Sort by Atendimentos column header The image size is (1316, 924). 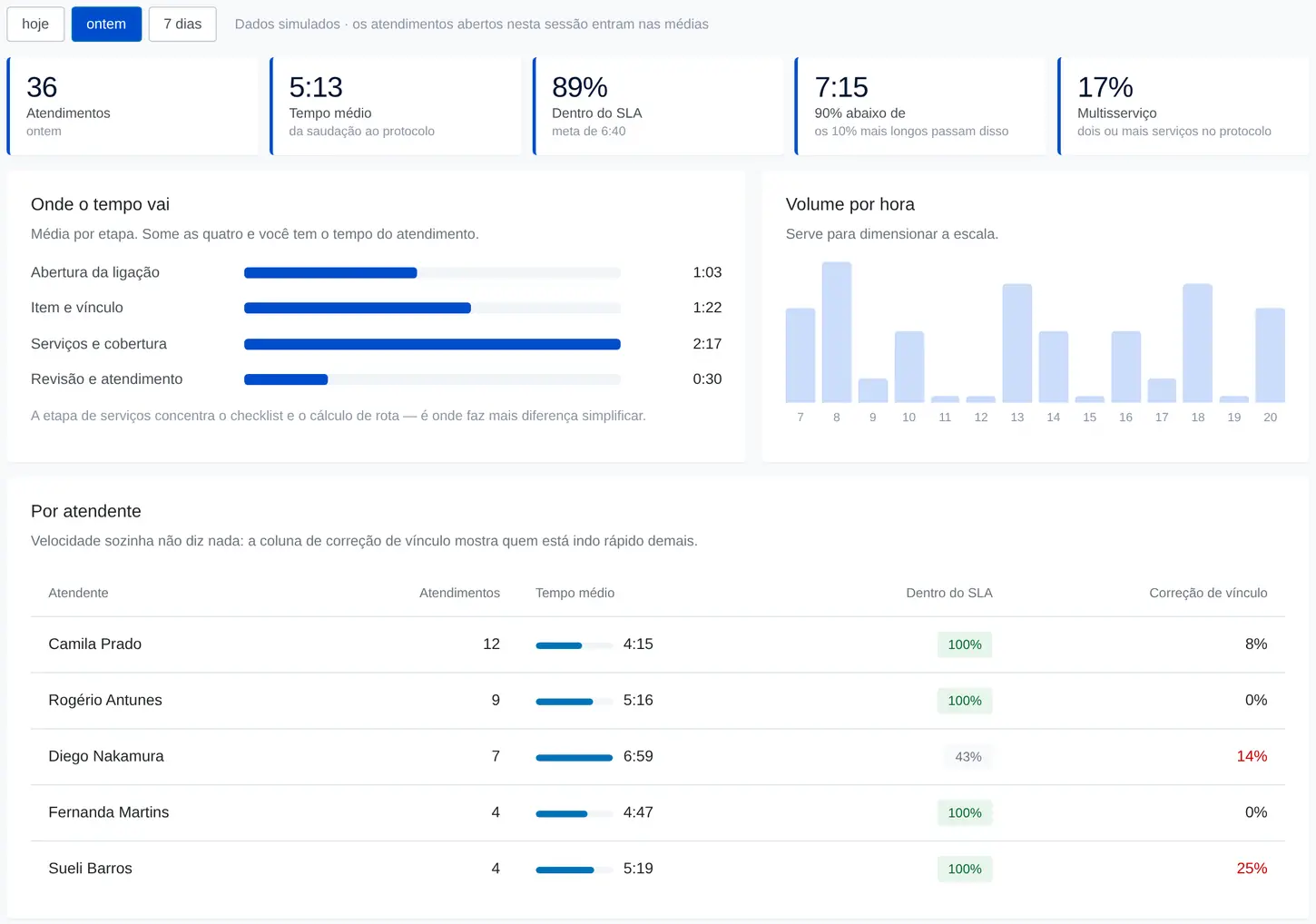(x=459, y=593)
